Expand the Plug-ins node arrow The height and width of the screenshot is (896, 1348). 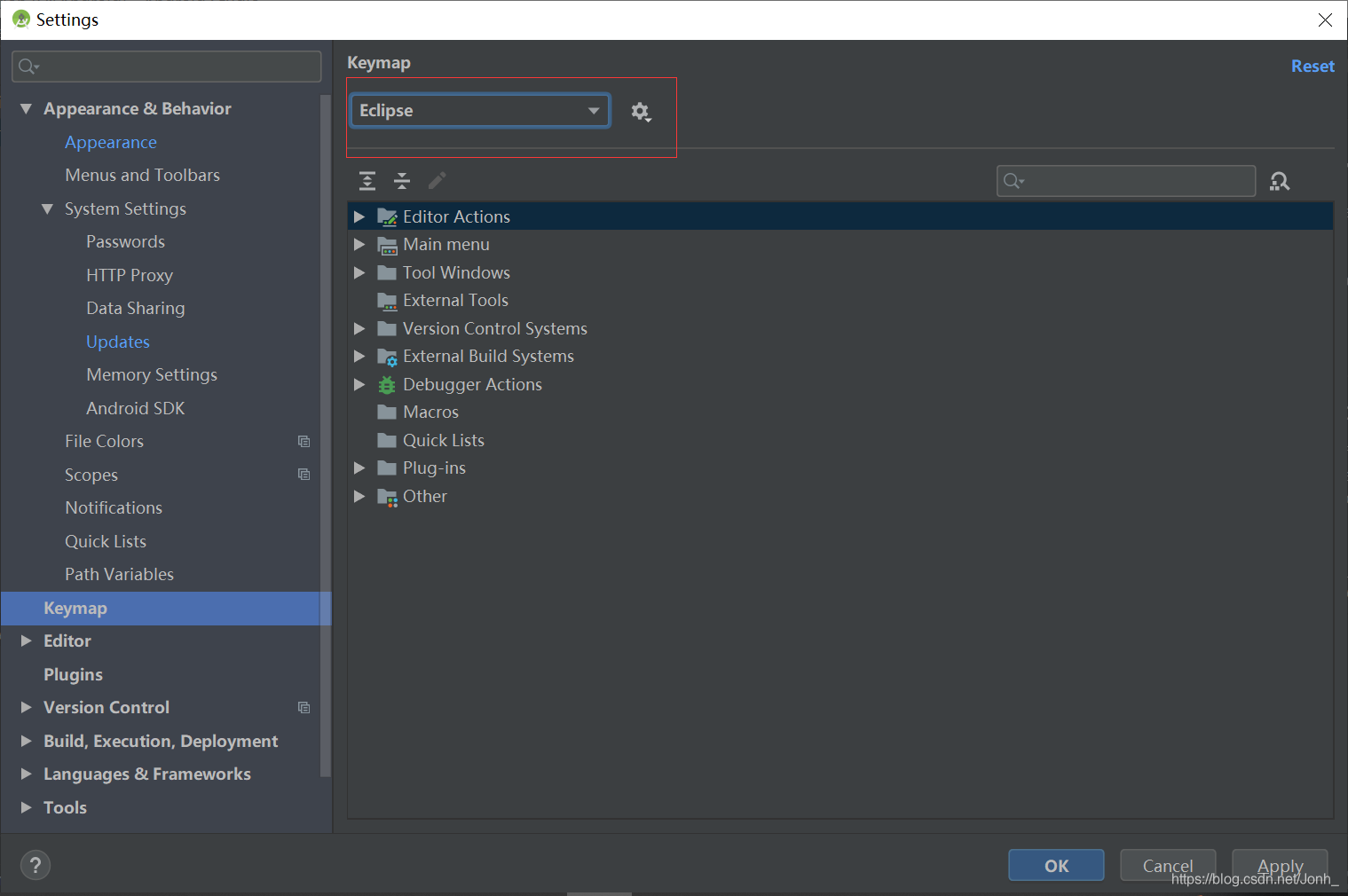point(359,468)
